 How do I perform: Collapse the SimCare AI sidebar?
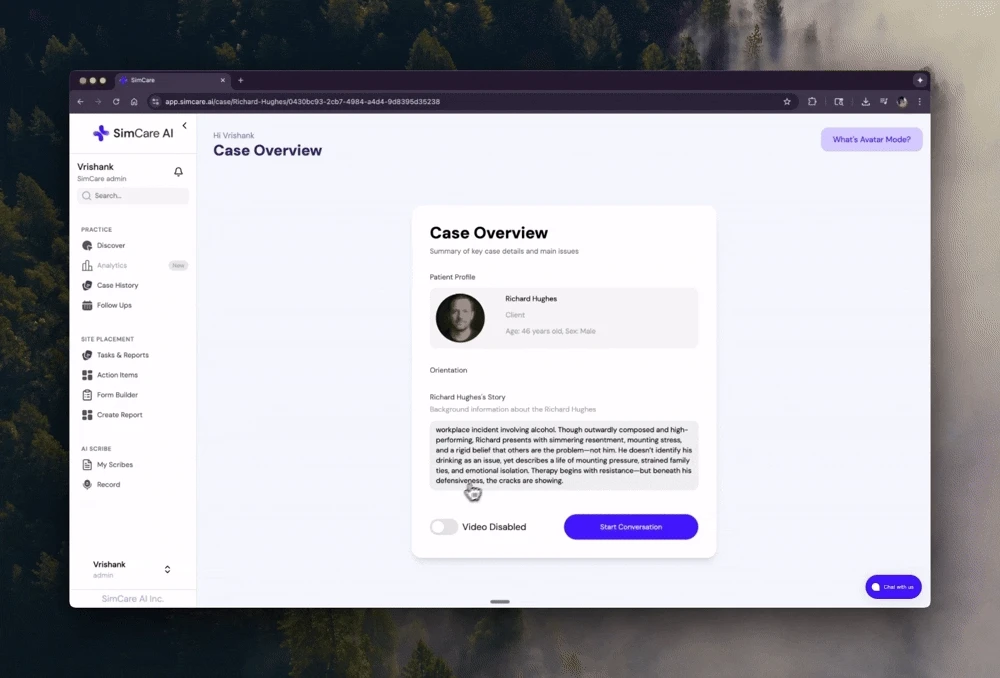[184, 126]
